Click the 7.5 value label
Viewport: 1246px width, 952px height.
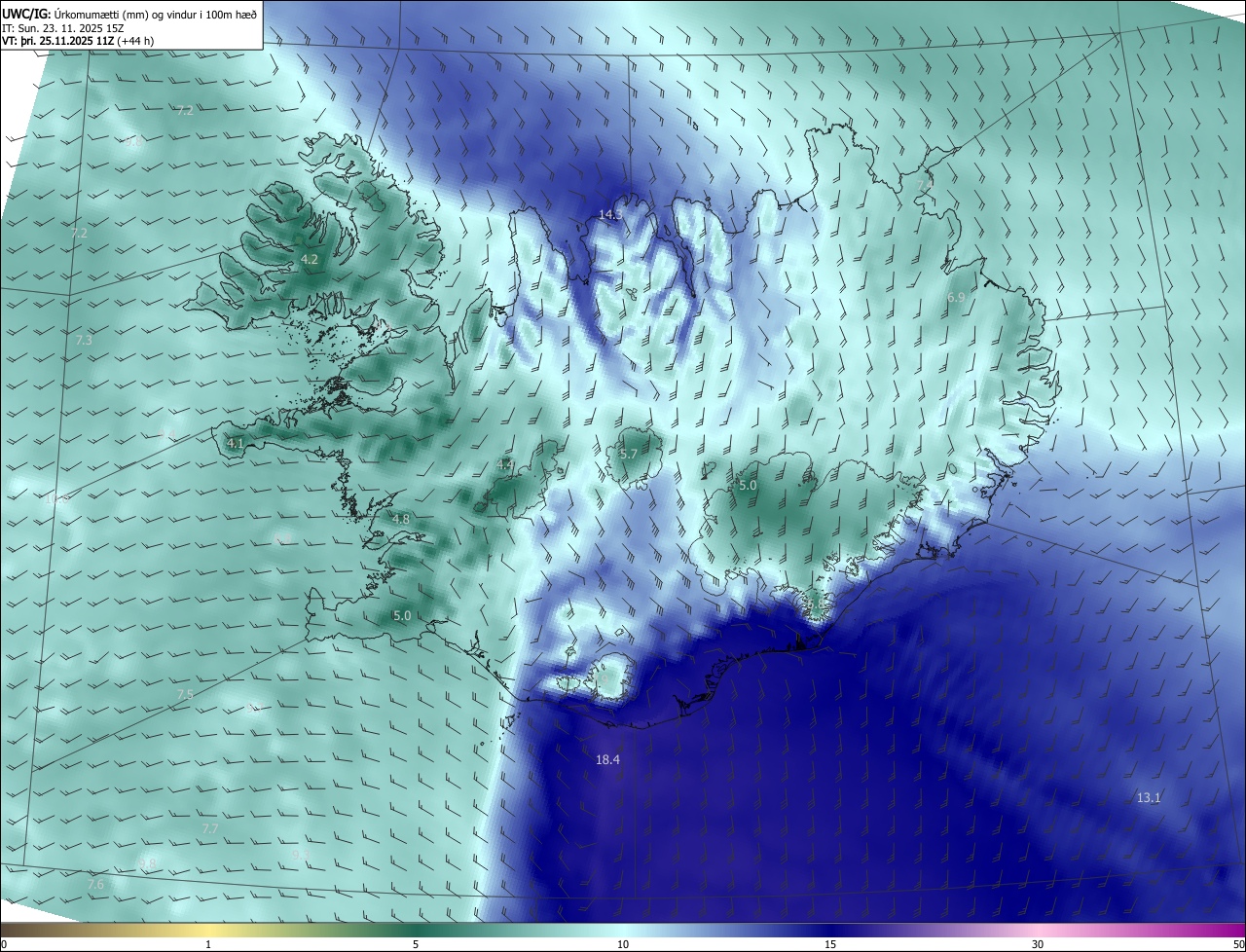pyautogui.click(x=185, y=694)
